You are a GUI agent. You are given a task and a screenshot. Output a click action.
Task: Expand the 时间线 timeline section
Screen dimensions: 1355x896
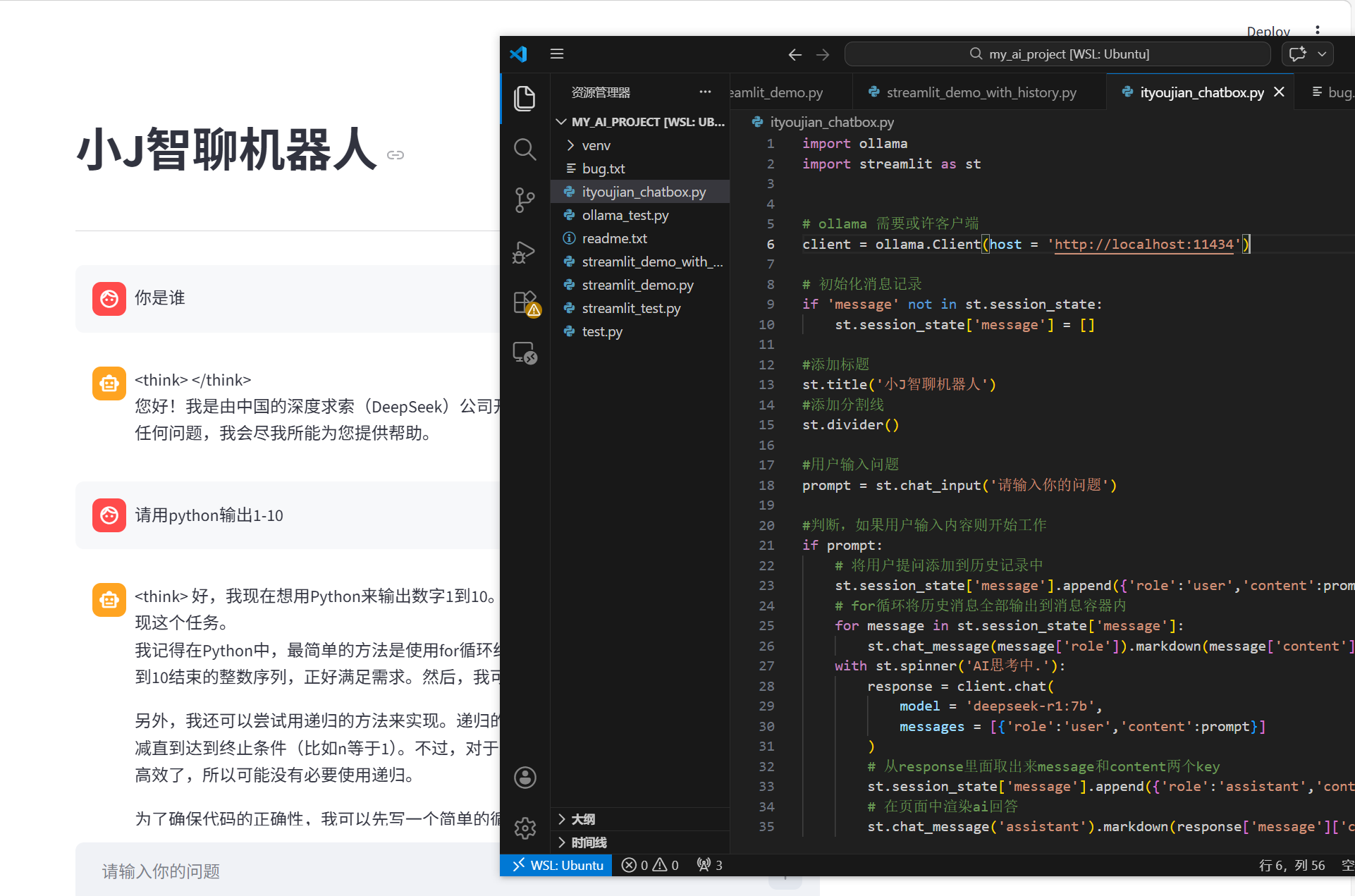640,842
